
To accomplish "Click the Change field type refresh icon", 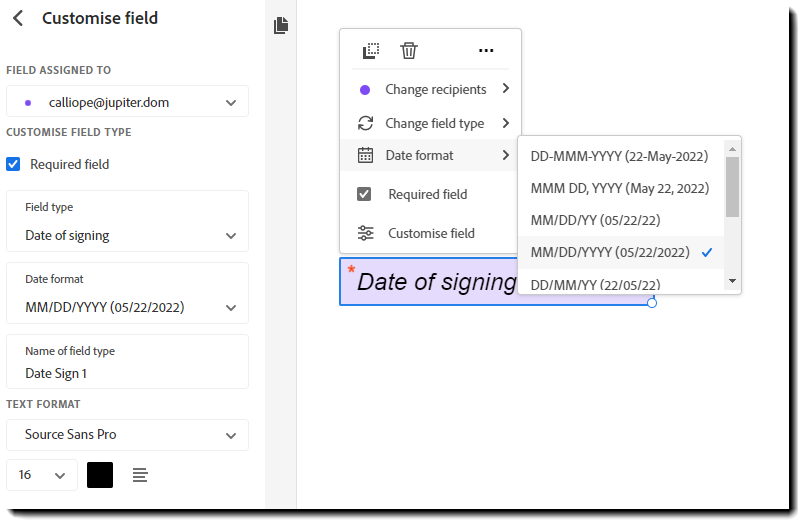I will click(x=366, y=123).
